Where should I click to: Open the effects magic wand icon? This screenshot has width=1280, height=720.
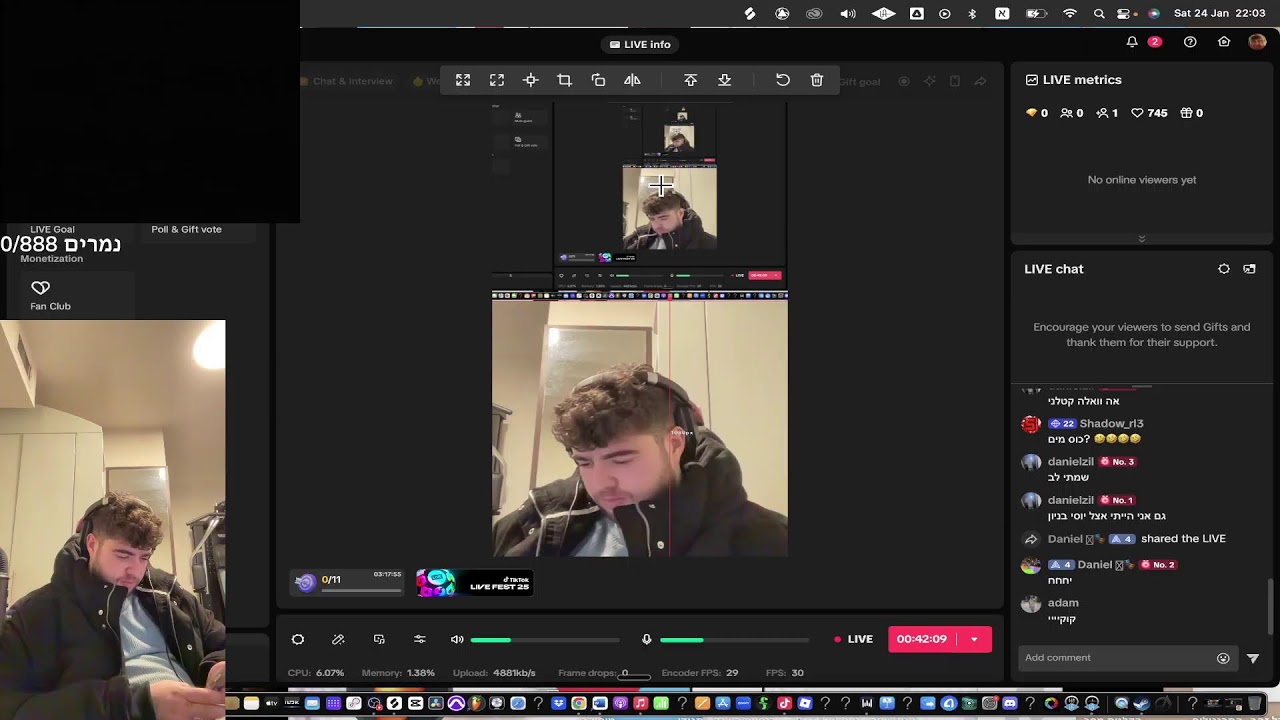[338, 639]
